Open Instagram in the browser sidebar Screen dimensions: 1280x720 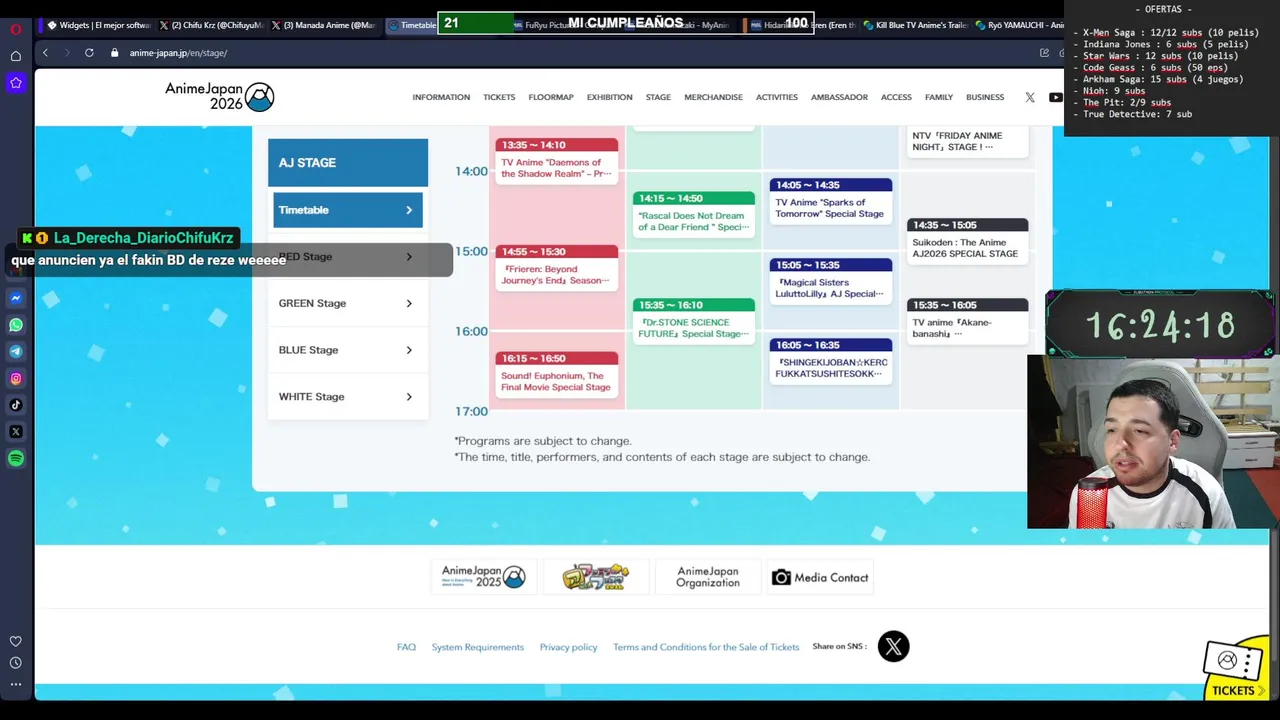[x=16, y=378]
